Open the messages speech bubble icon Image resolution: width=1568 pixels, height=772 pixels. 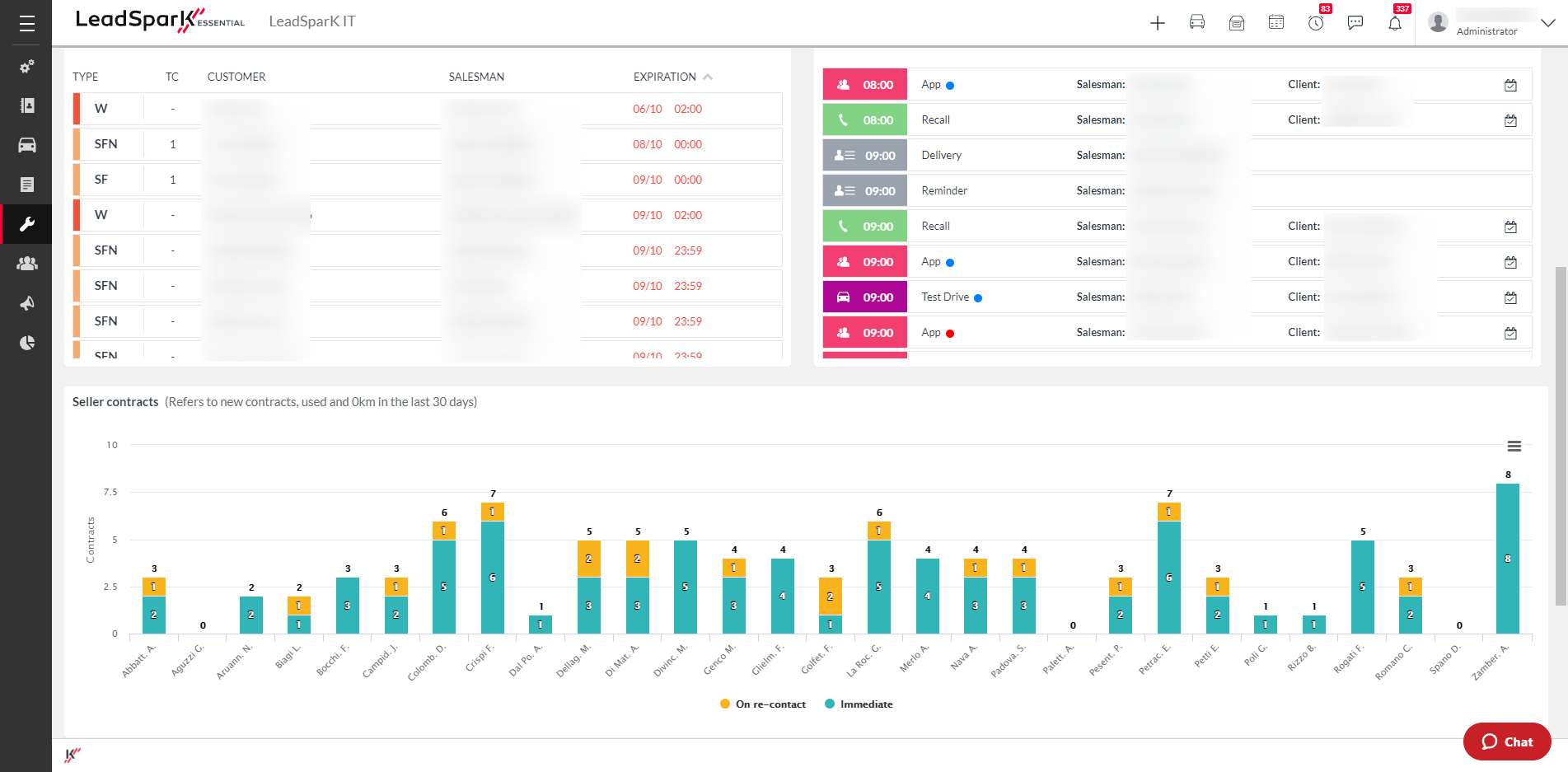pos(1355,23)
